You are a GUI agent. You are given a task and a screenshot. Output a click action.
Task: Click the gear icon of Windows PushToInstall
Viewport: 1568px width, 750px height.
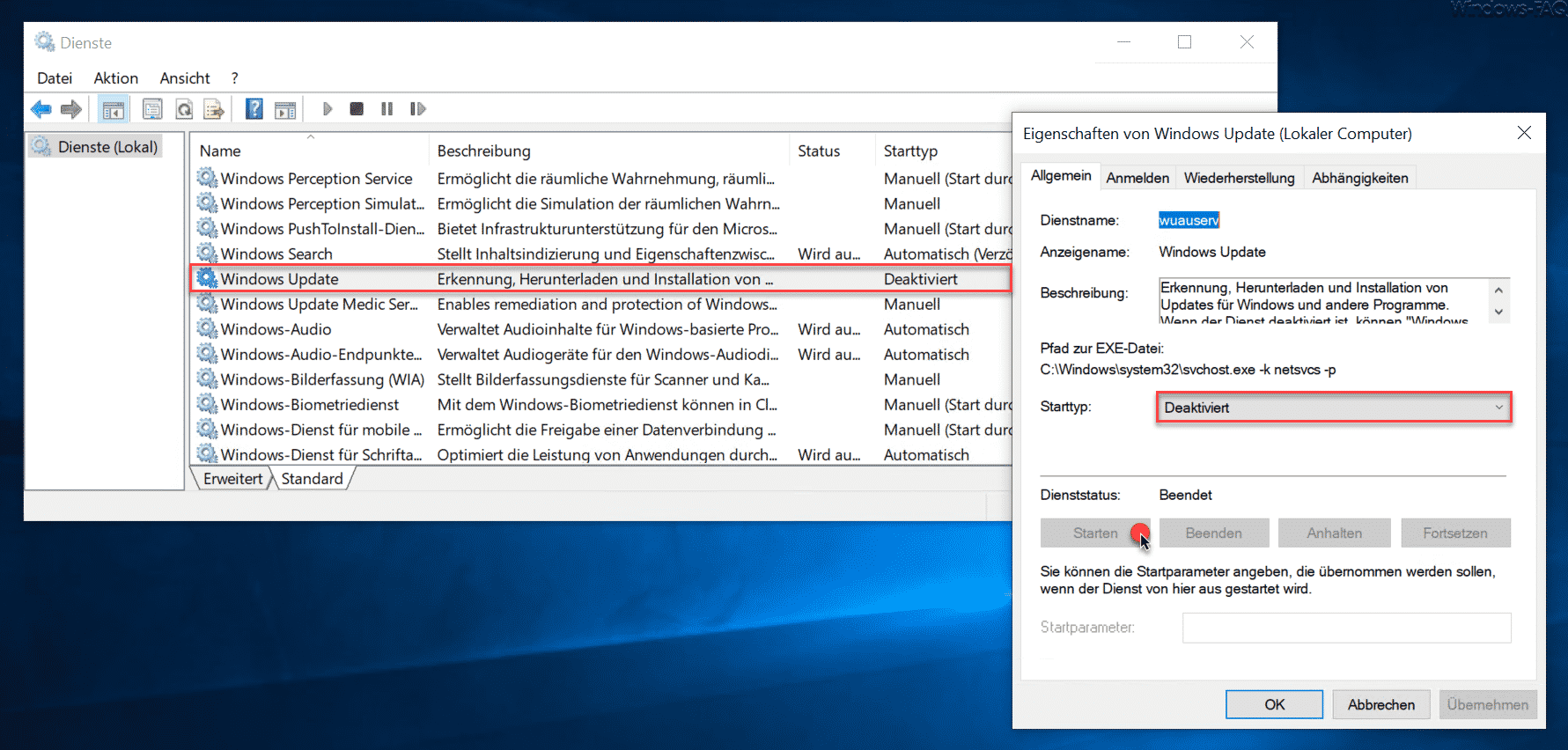tap(207, 228)
